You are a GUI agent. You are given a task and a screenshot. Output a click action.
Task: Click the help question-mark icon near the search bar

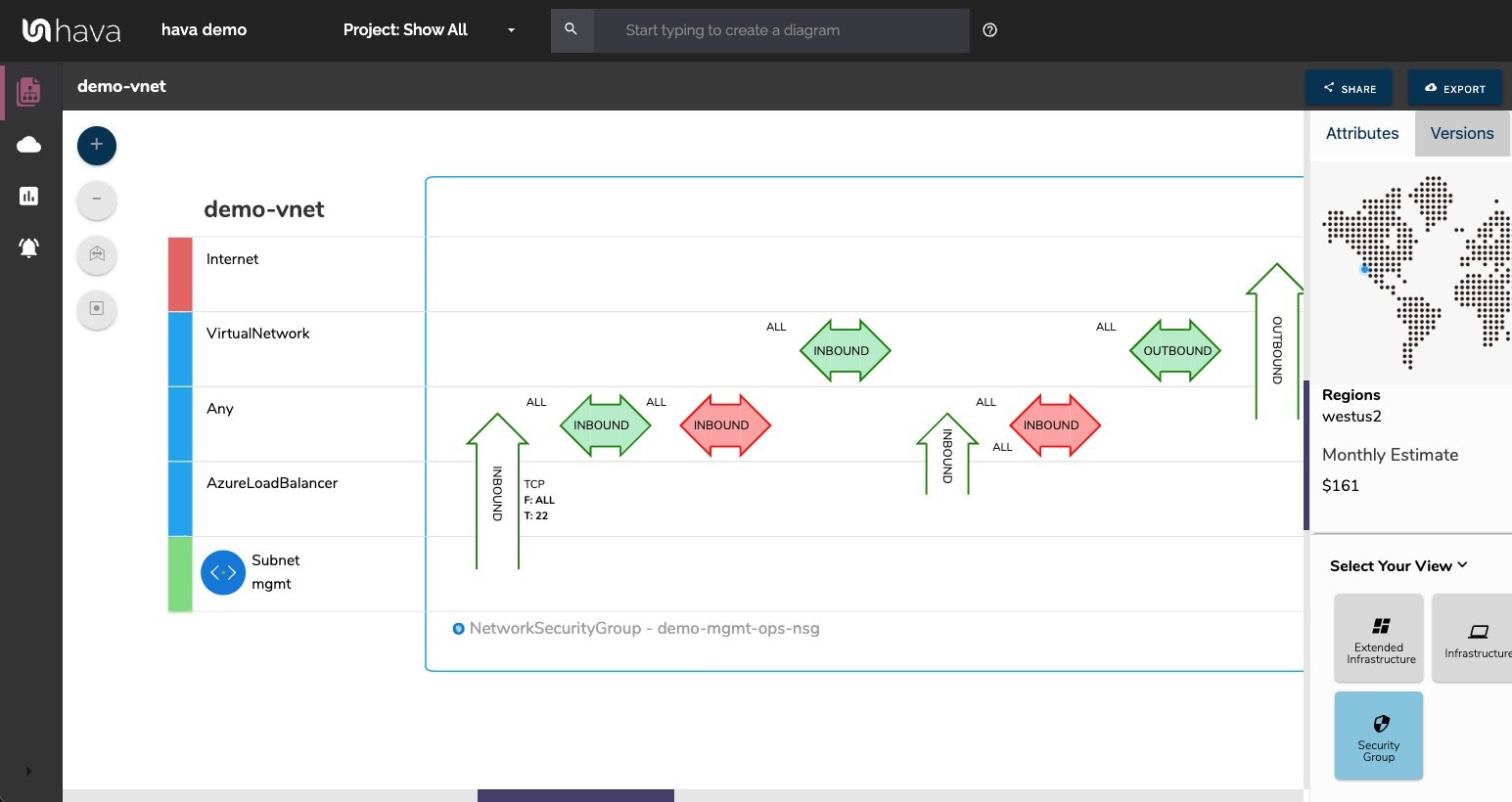(x=989, y=30)
